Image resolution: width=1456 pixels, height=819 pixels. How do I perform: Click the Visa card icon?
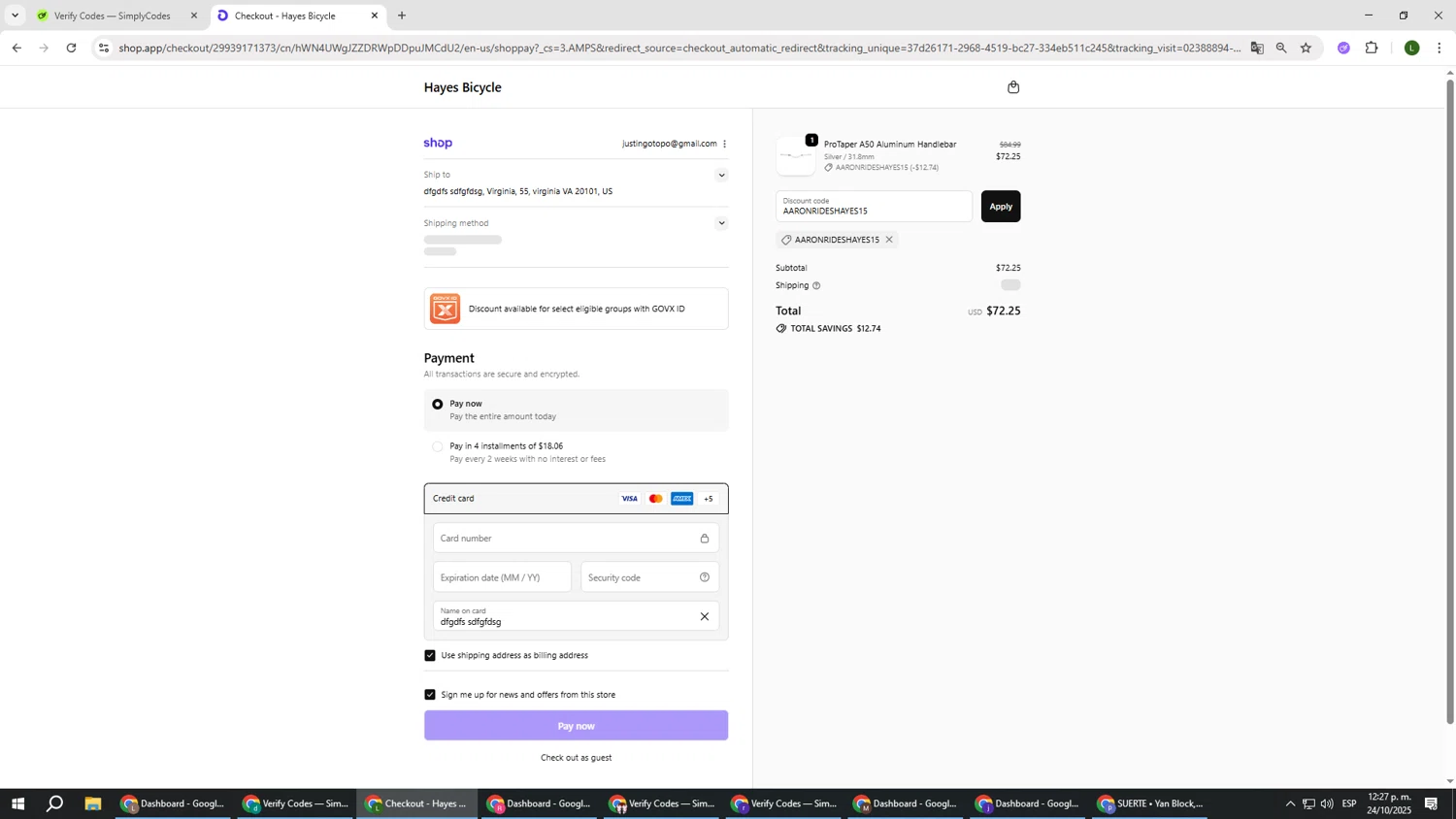(629, 499)
